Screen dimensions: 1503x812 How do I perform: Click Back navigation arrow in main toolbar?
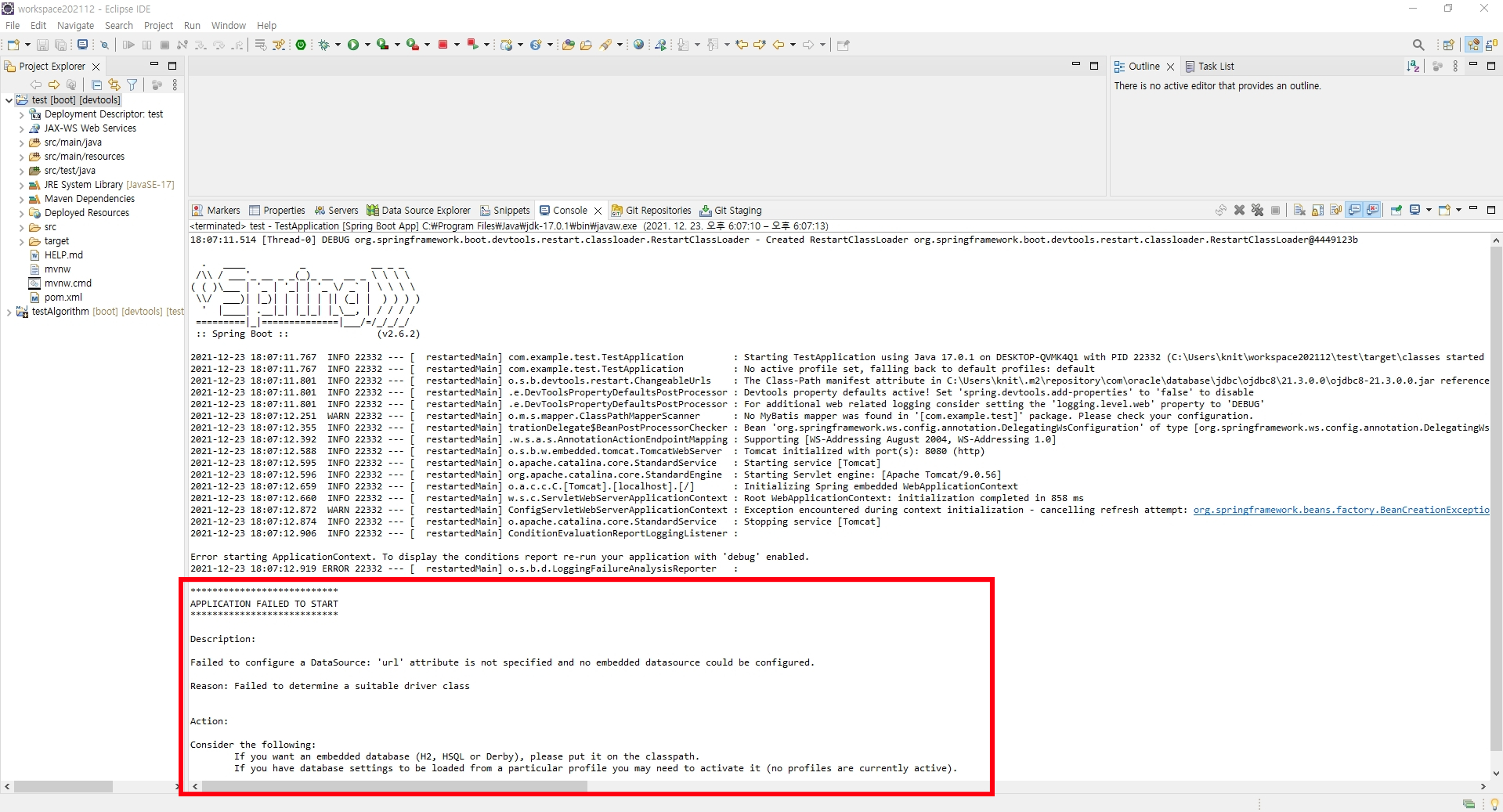click(x=779, y=45)
